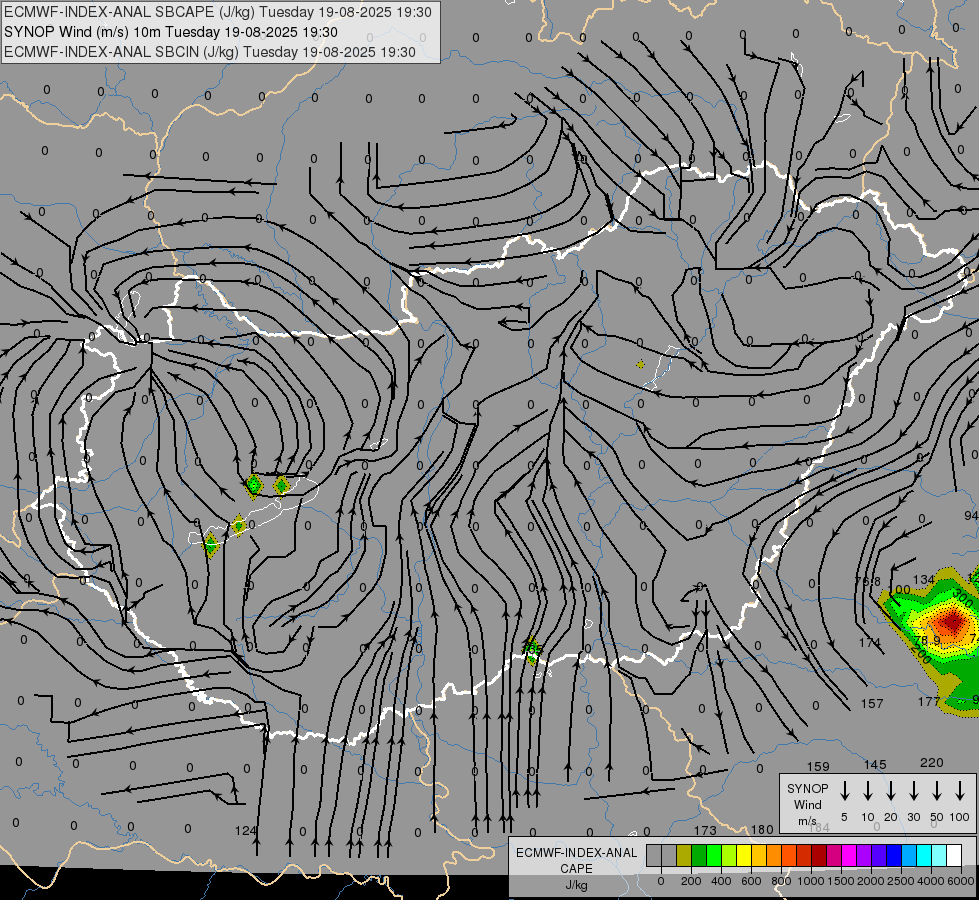
Task: Click the CAPE value 157 on map
Action: click(872, 703)
